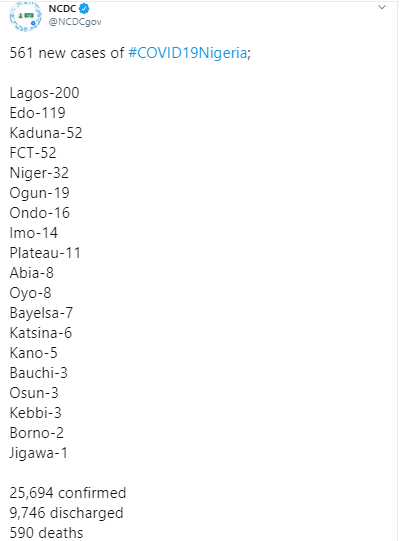Image resolution: width=403 pixels, height=541 pixels.
Task: Select the Edo-119 line
Action: click(x=38, y=113)
